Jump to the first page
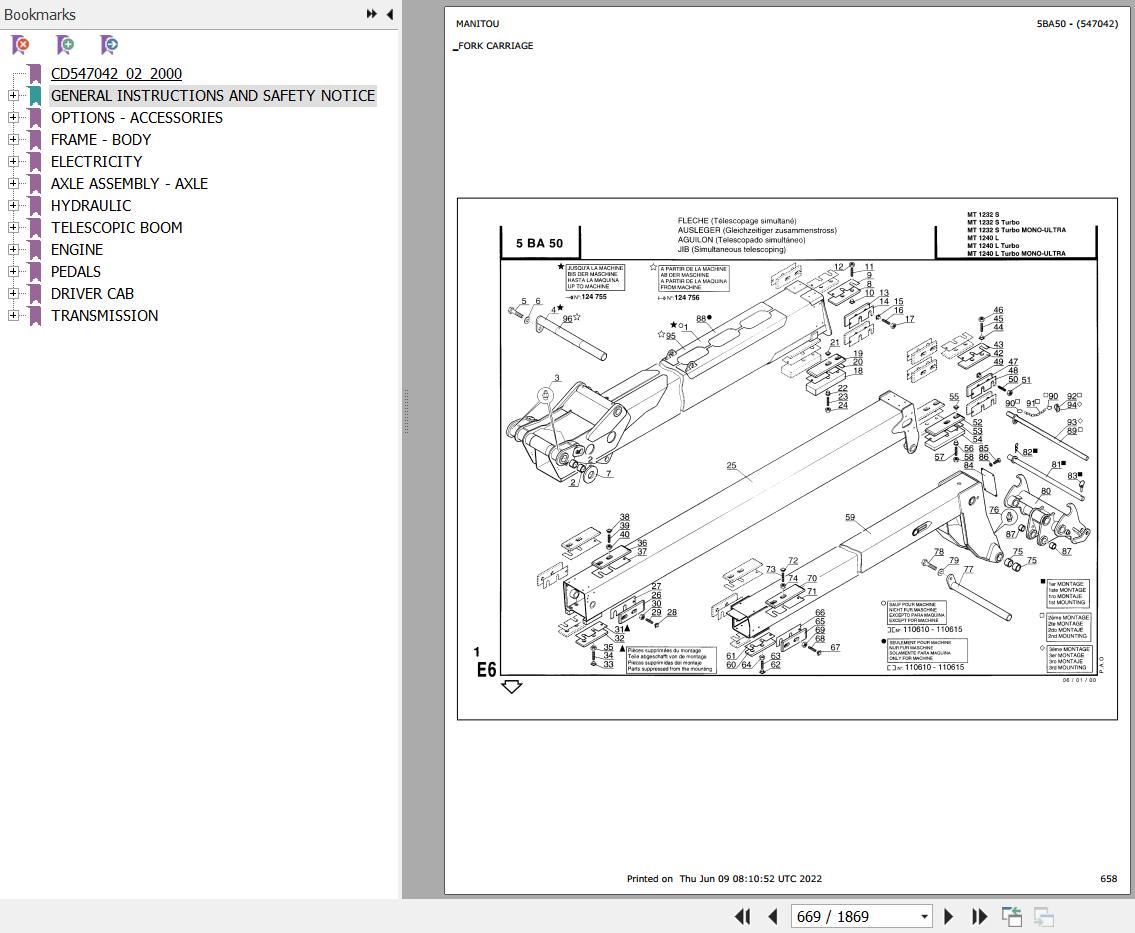1135x933 pixels. point(742,916)
